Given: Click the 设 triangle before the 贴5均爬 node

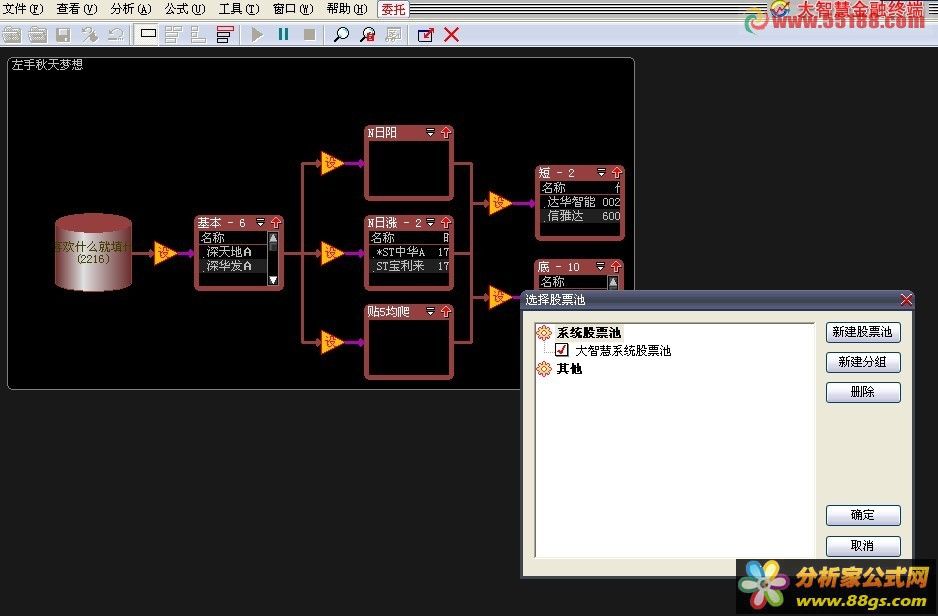Looking at the screenshot, I should [x=331, y=342].
